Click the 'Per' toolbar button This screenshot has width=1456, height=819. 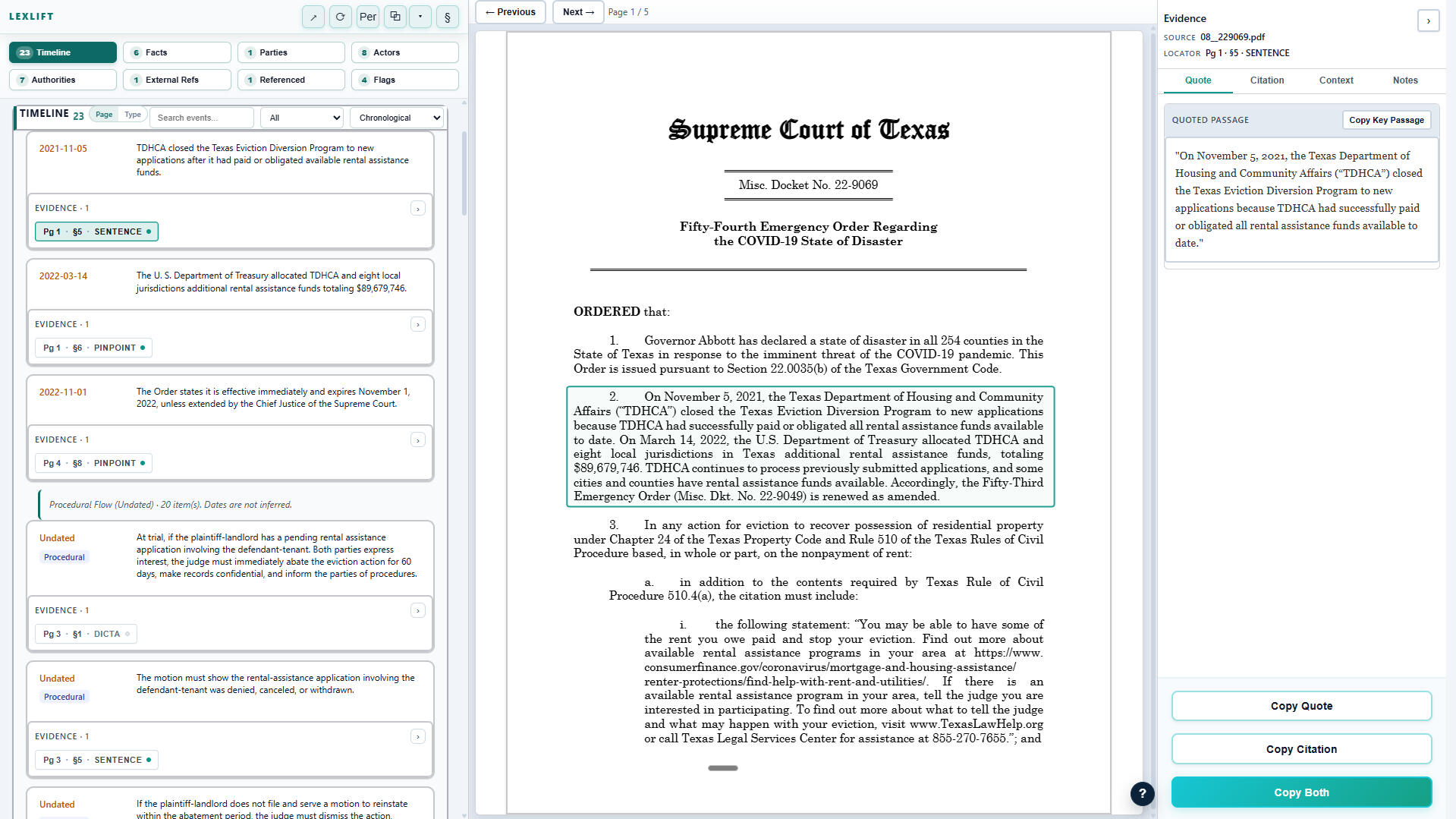pos(368,17)
